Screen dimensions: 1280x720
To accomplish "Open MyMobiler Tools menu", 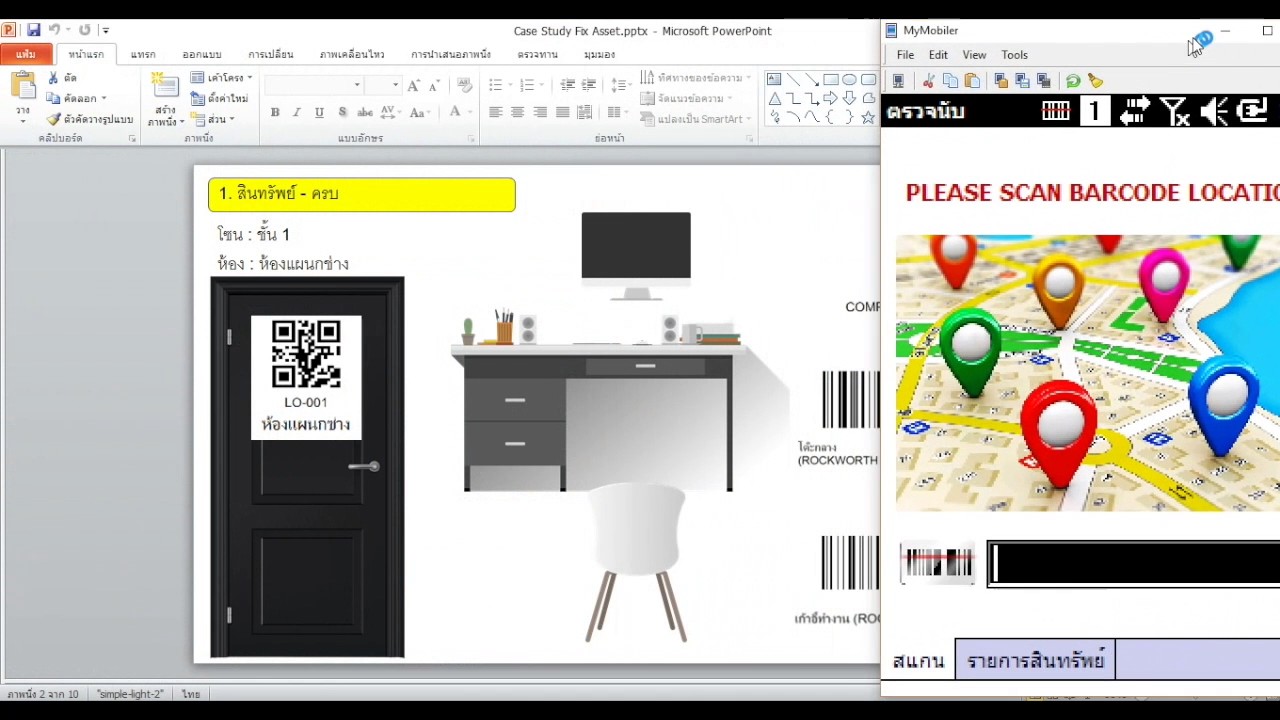I will click(1014, 55).
